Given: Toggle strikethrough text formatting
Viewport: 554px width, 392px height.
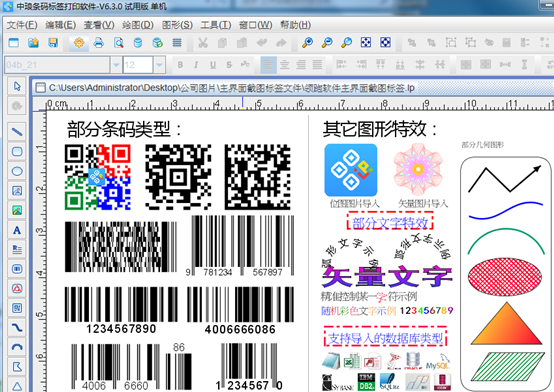Looking at the screenshot, I should pyautogui.click(x=229, y=65).
